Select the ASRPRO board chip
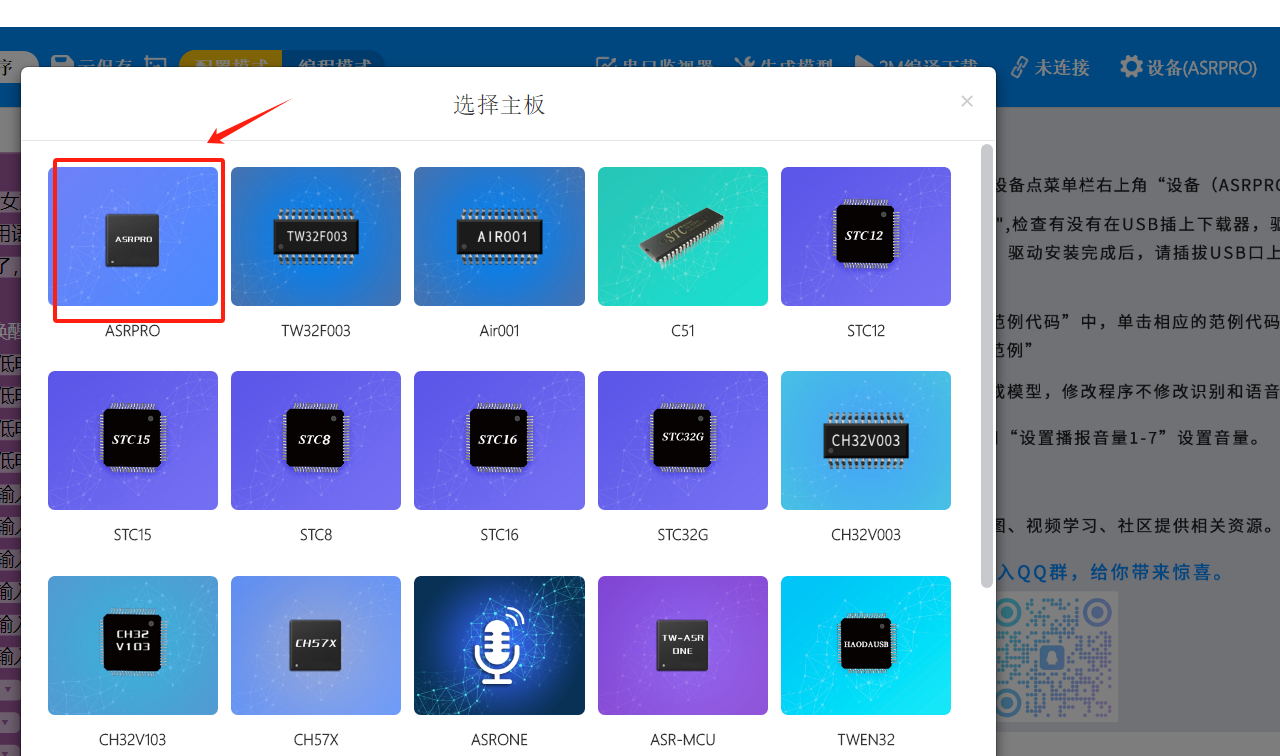 pyautogui.click(x=133, y=237)
